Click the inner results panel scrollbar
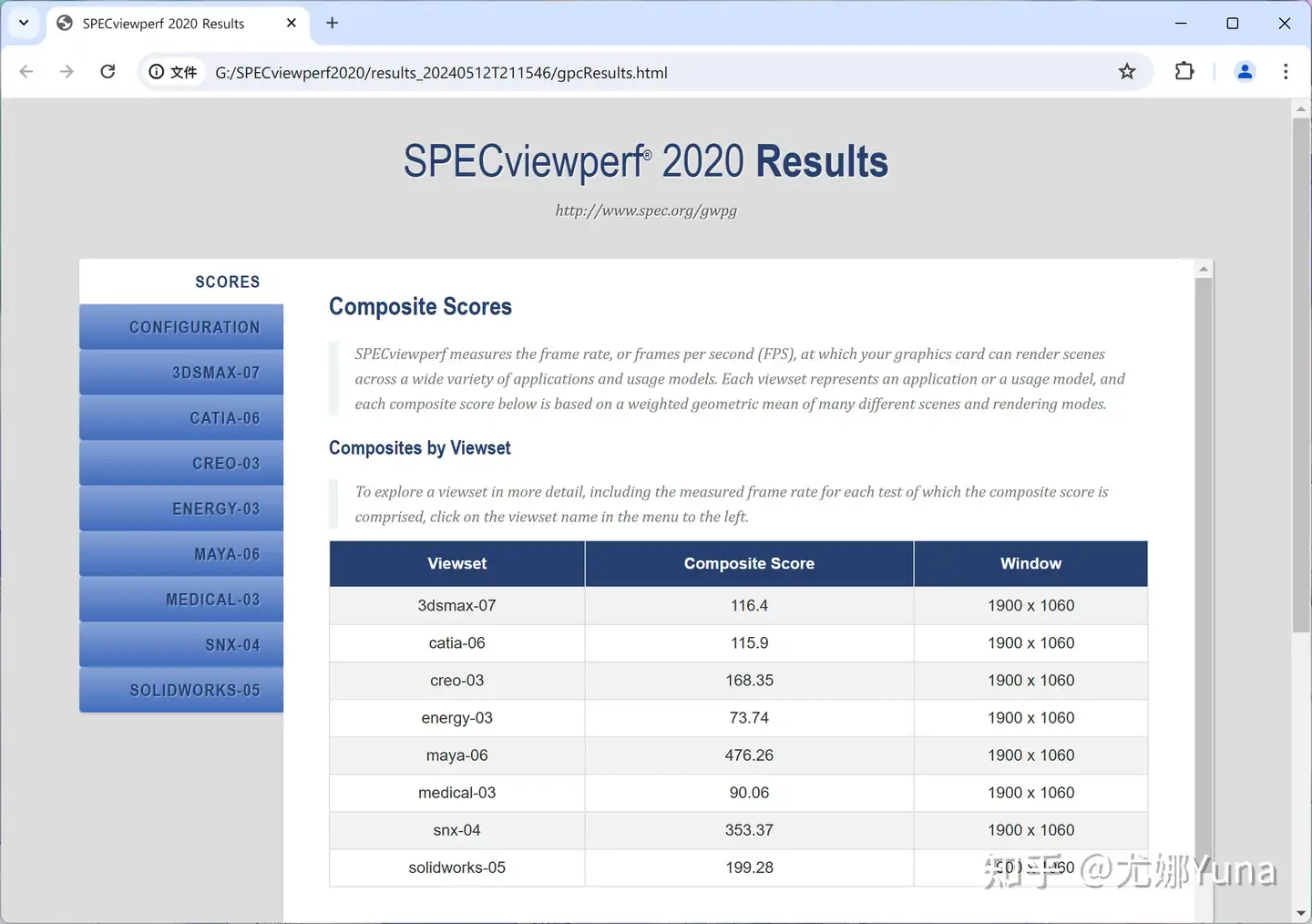This screenshot has height=924, width=1312. point(1204,565)
